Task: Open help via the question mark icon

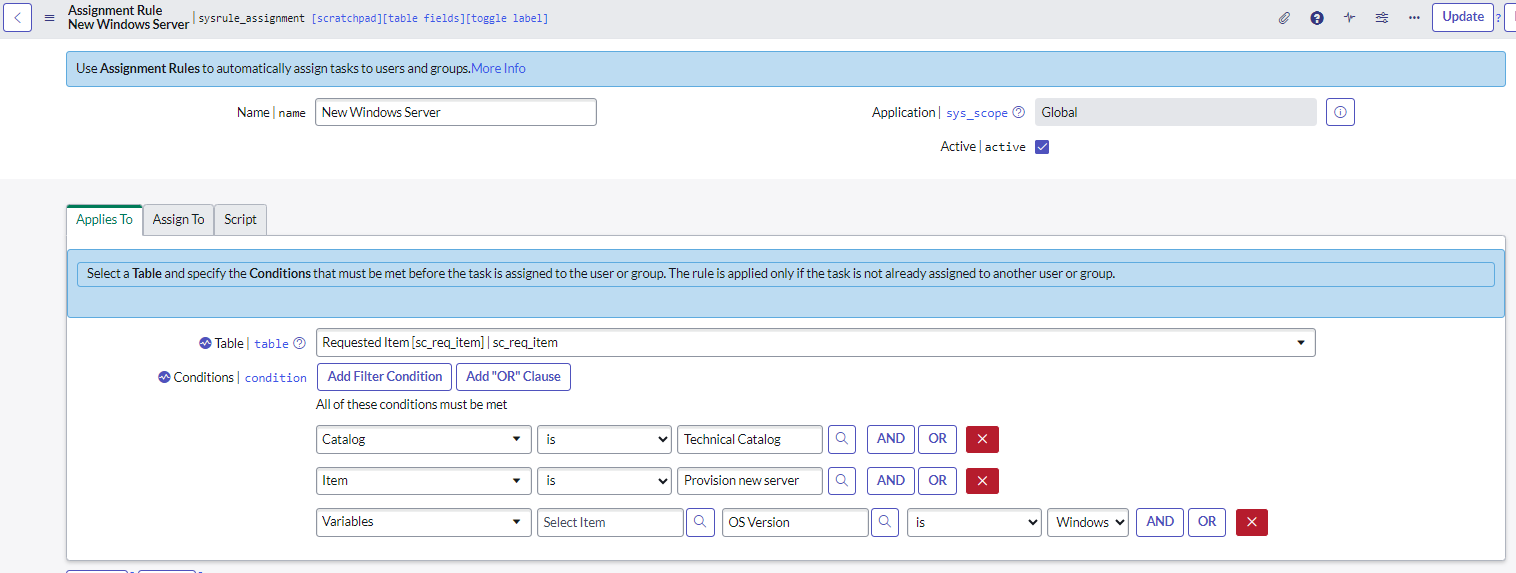Action: [1317, 18]
